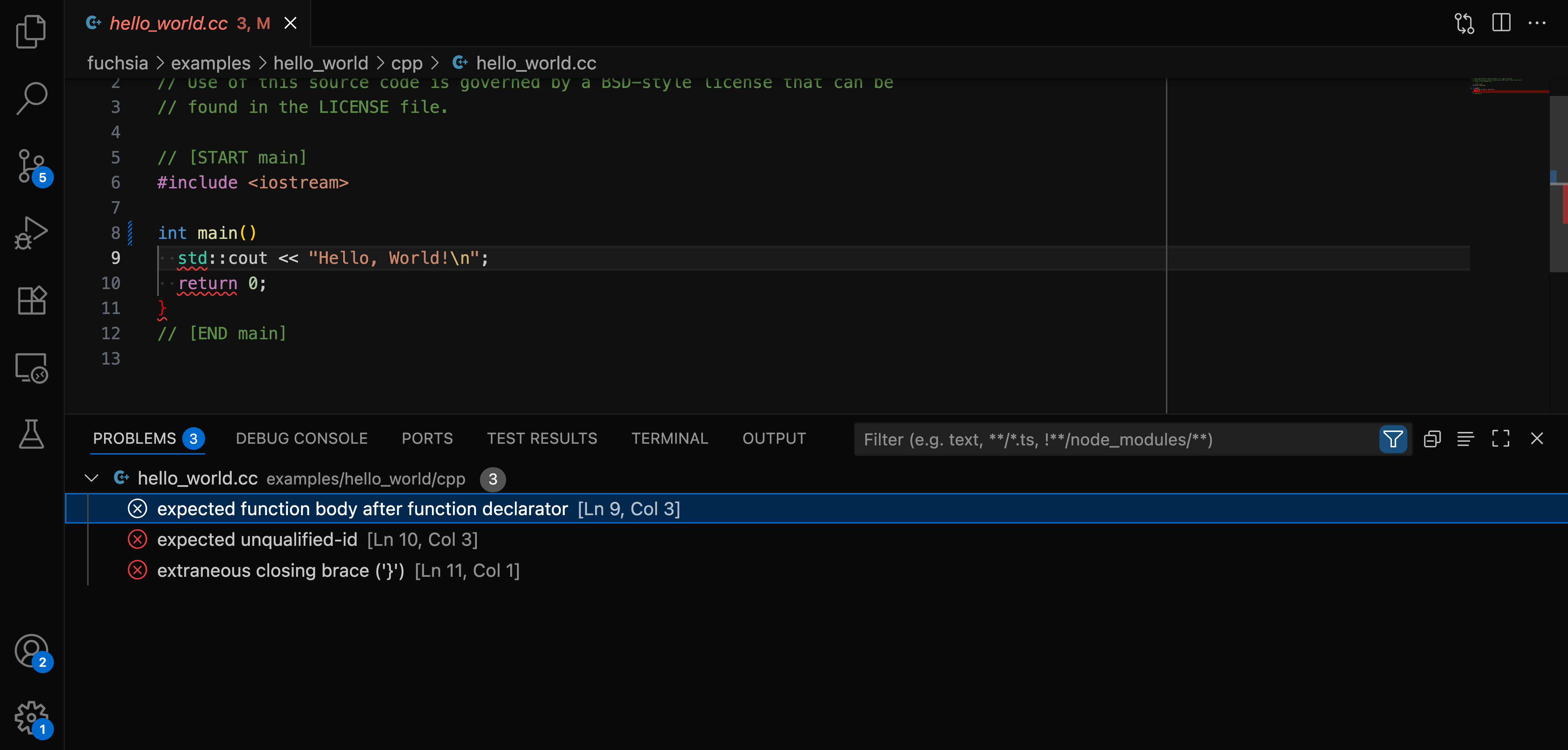Maximize the panel to full size

pos(1501,438)
